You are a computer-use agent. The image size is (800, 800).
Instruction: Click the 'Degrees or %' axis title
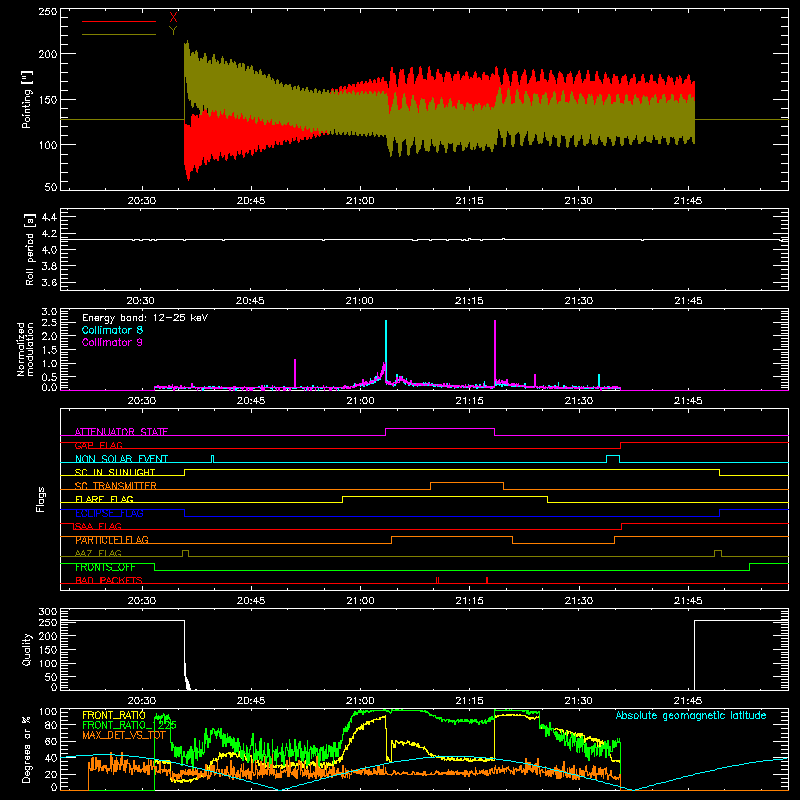pos(27,749)
